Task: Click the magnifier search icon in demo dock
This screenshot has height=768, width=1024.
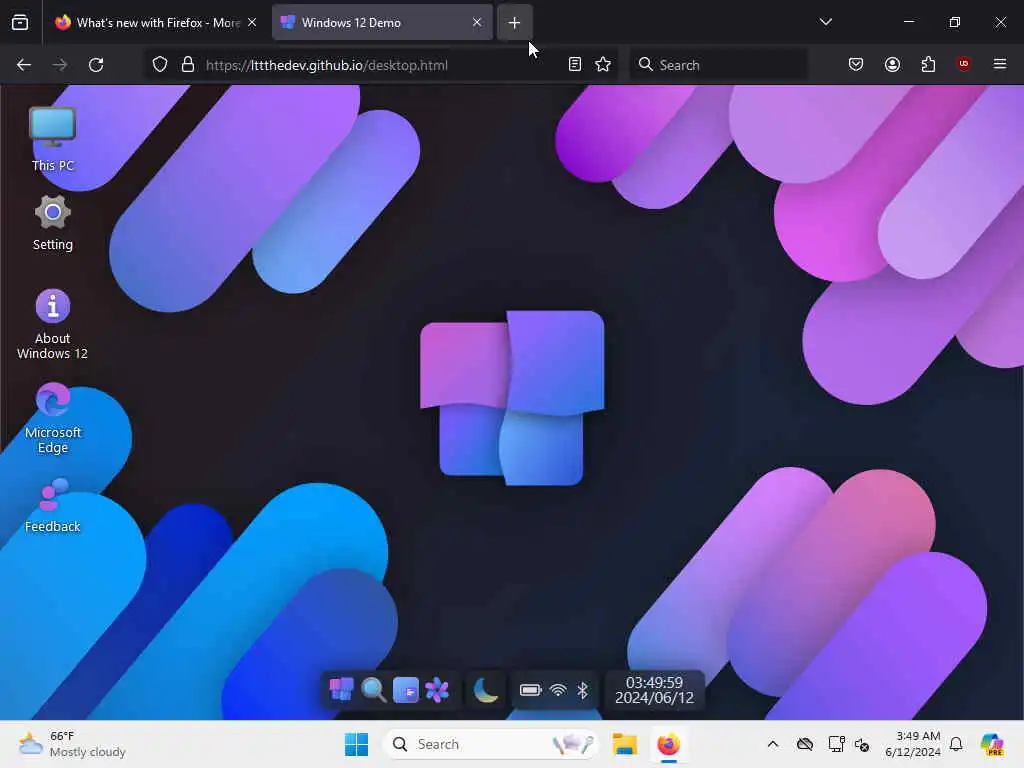Action: tap(374, 690)
